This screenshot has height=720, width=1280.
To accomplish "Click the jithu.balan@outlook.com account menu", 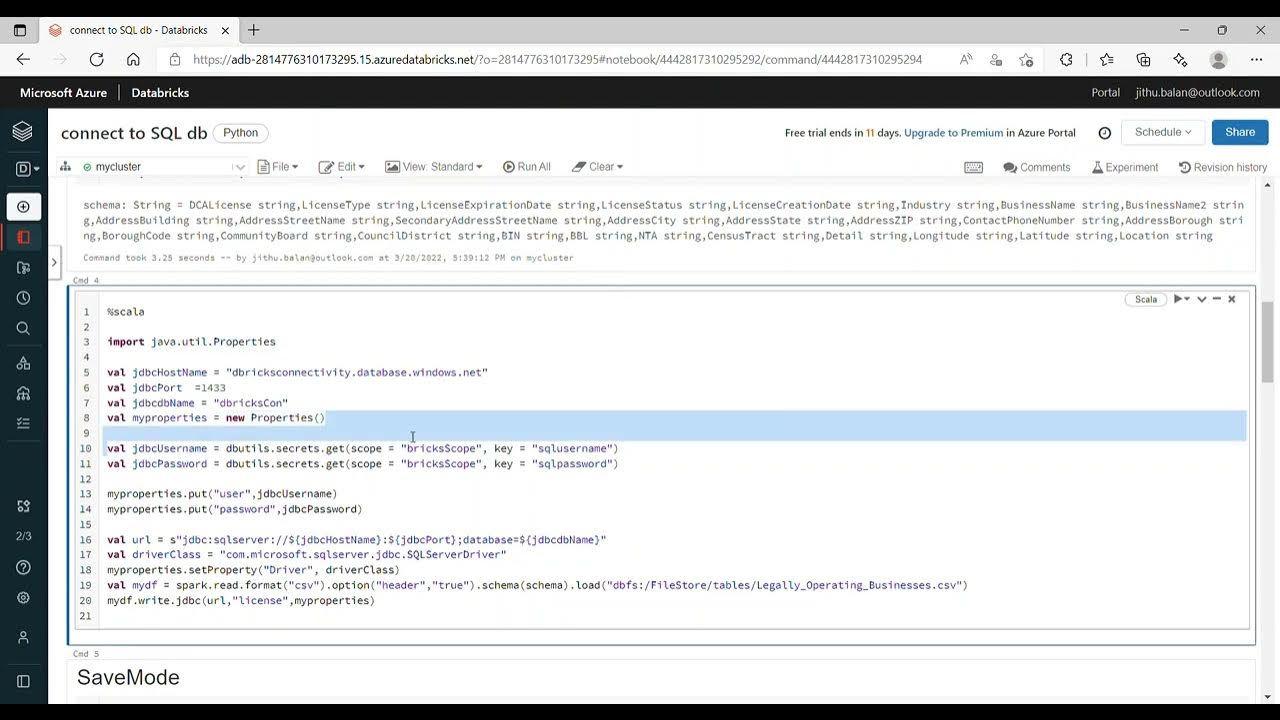I will coord(1197,92).
